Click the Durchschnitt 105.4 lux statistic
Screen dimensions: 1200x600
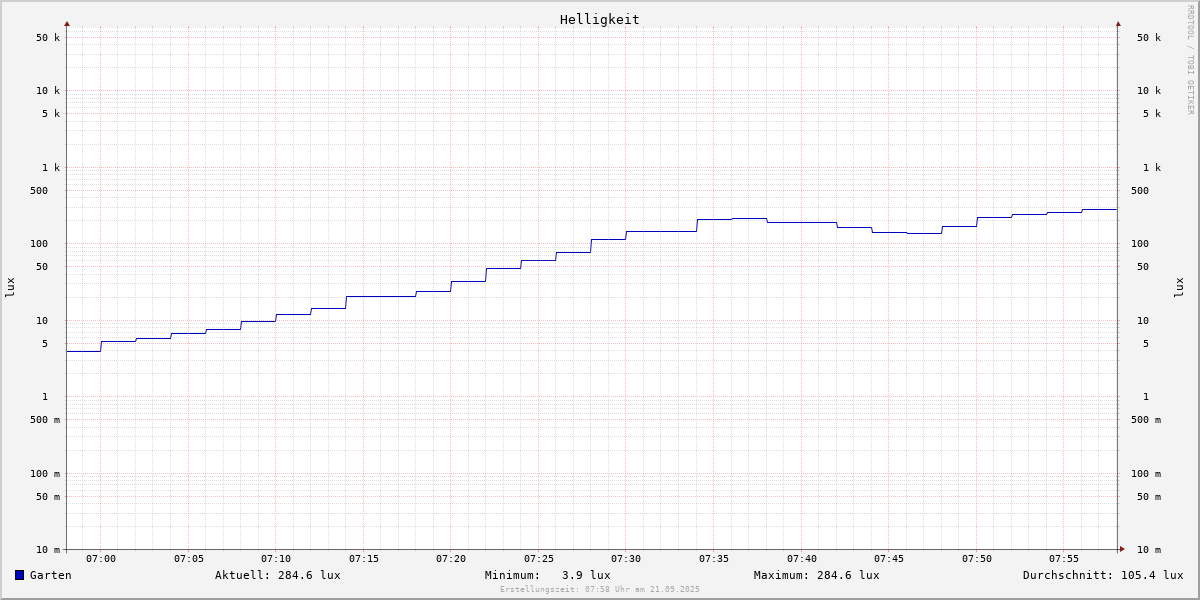pos(1102,575)
